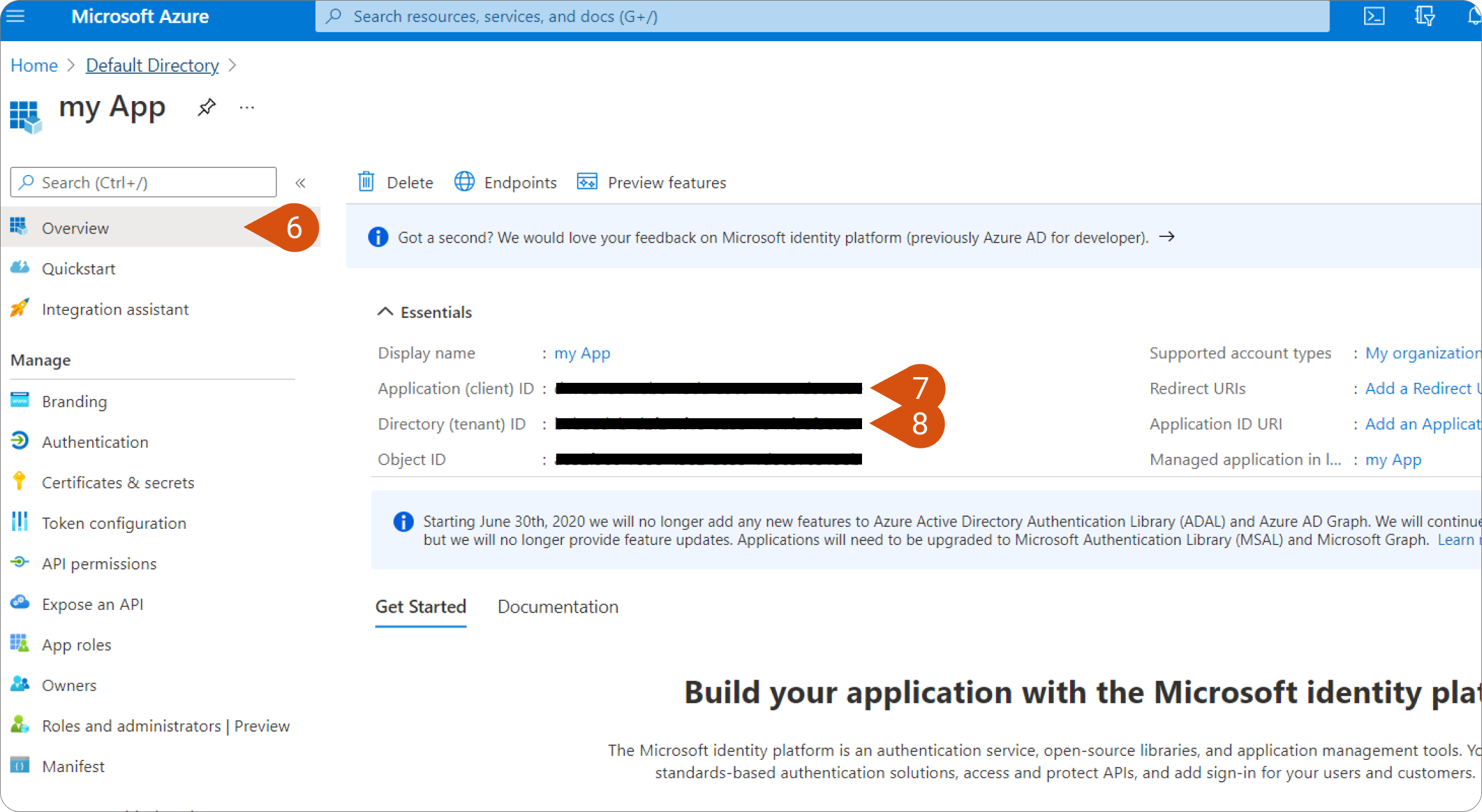Focus the sidebar Search (Ctrl+/) field

(x=144, y=183)
